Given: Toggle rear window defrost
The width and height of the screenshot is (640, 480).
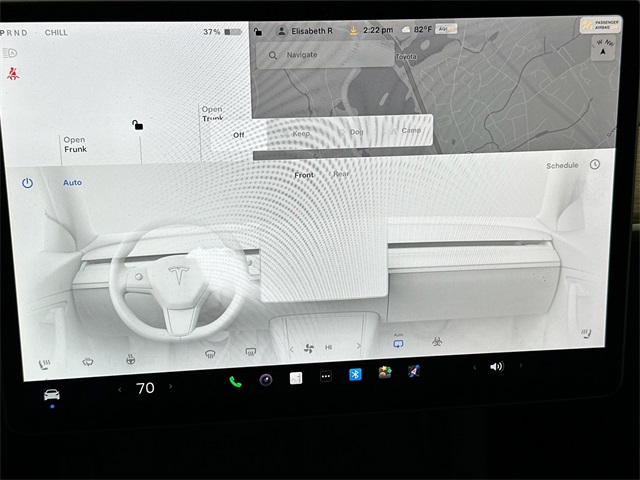Looking at the screenshot, I should 251,351.
